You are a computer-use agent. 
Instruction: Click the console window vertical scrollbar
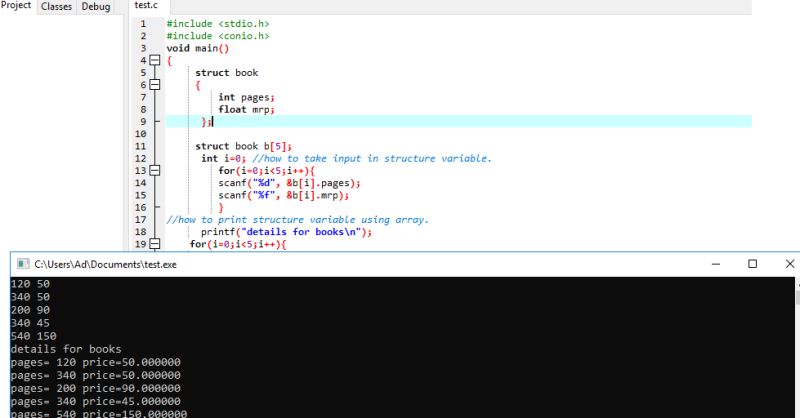pos(797,347)
